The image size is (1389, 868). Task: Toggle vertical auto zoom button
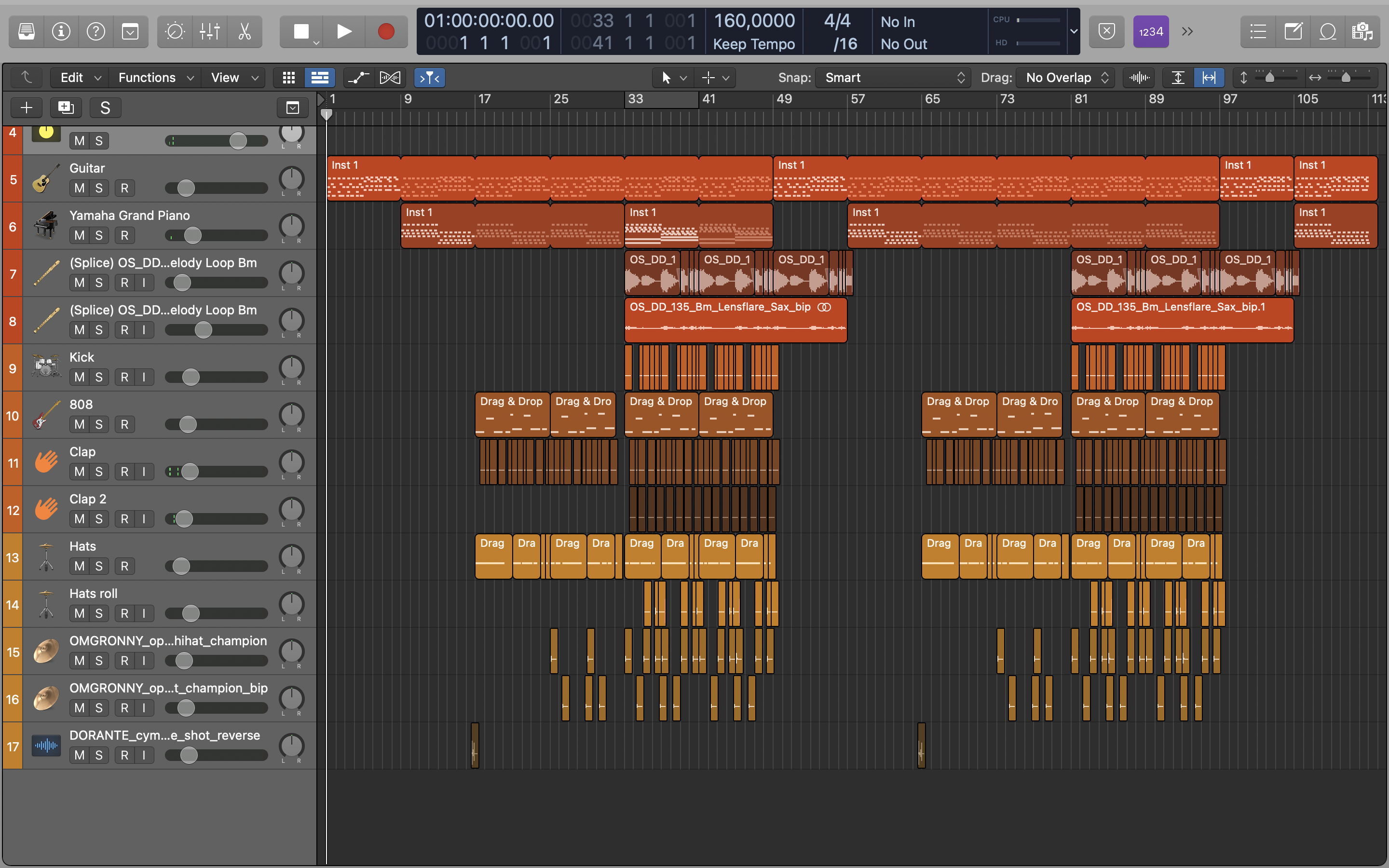point(1178,78)
